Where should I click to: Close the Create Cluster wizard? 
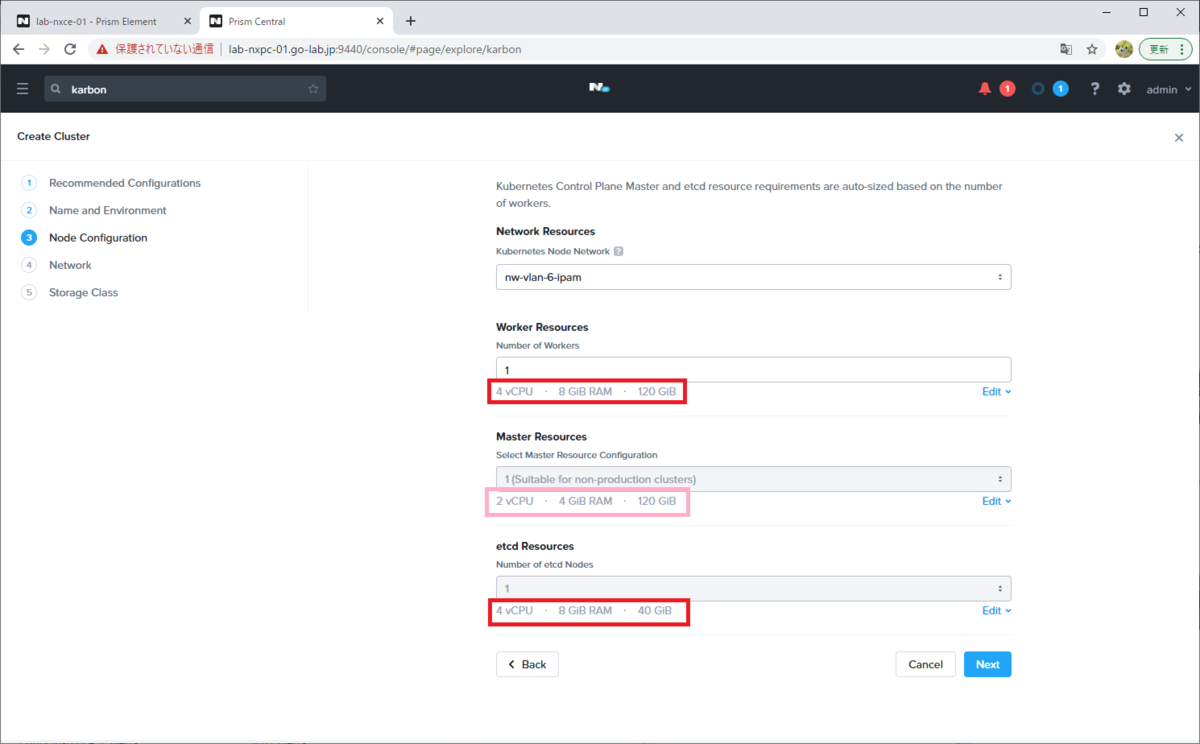(x=1179, y=138)
